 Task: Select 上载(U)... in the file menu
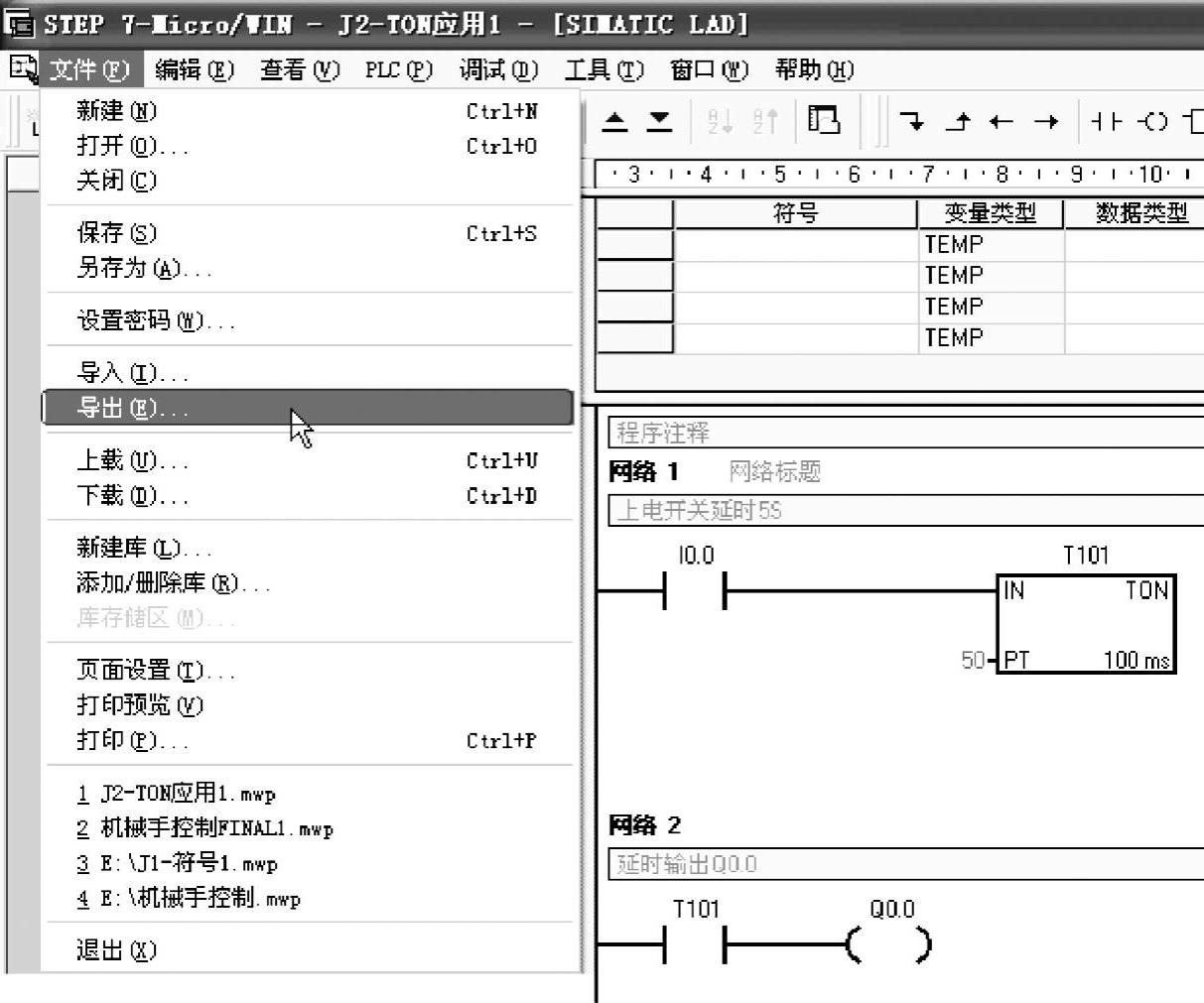coord(309,460)
